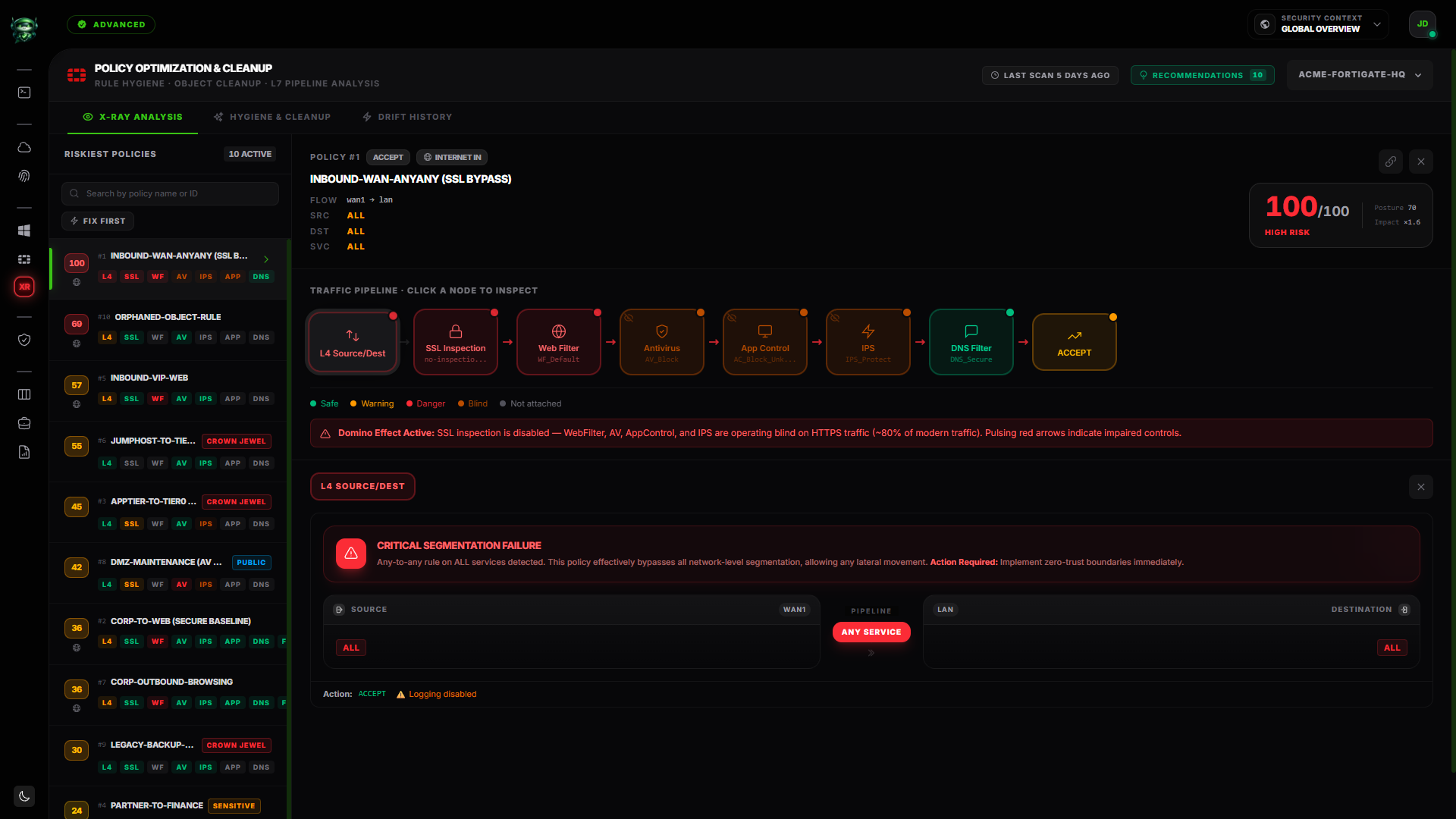Inspect the Web Filter pipeline node
Viewport: 1456px width, 819px height.
pyautogui.click(x=559, y=342)
